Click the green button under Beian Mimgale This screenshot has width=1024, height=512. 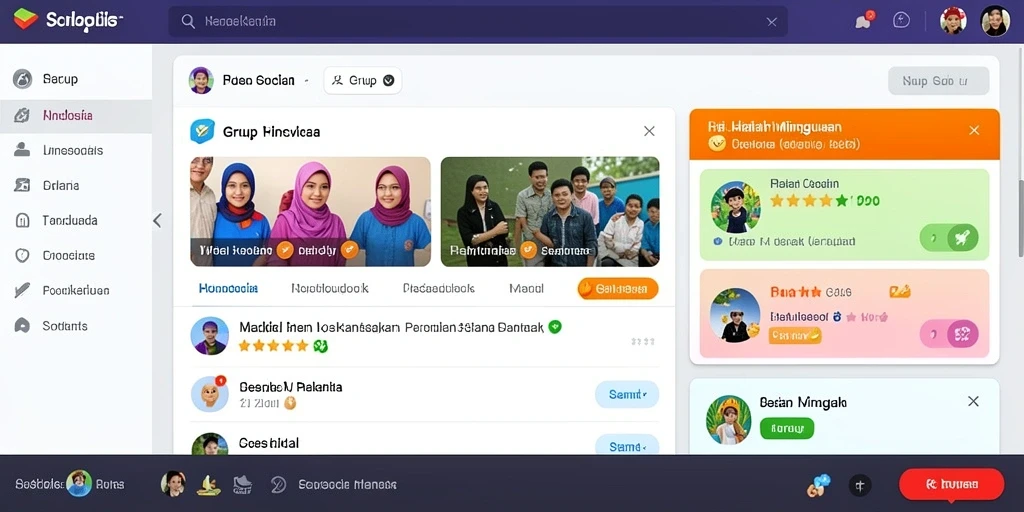click(x=787, y=428)
